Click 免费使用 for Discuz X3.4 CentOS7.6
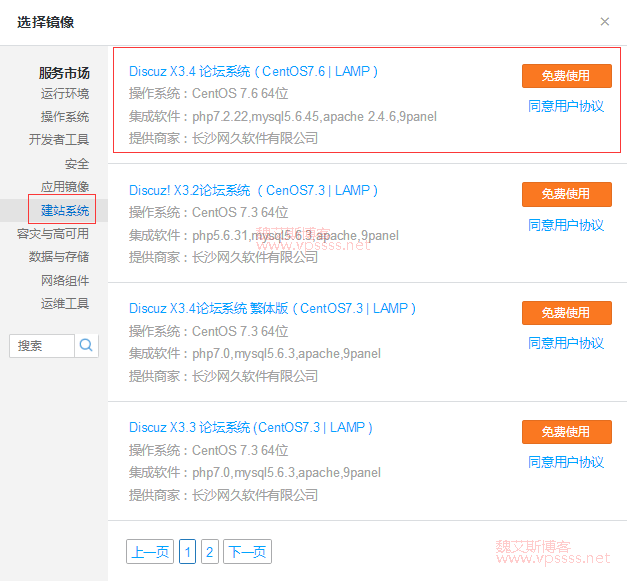Image resolution: width=627 pixels, height=581 pixels. tap(566, 75)
